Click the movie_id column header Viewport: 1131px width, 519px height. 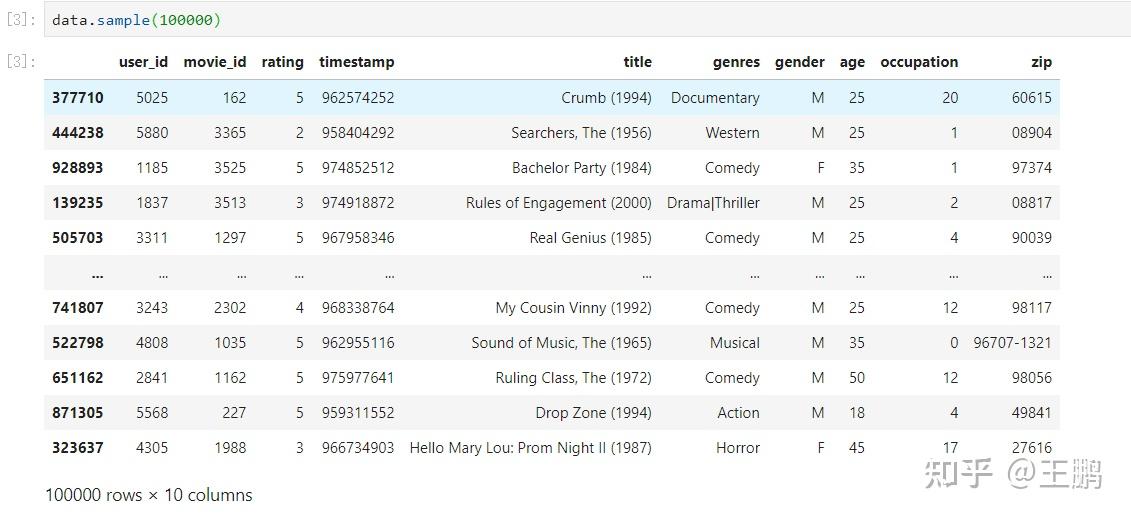point(214,62)
